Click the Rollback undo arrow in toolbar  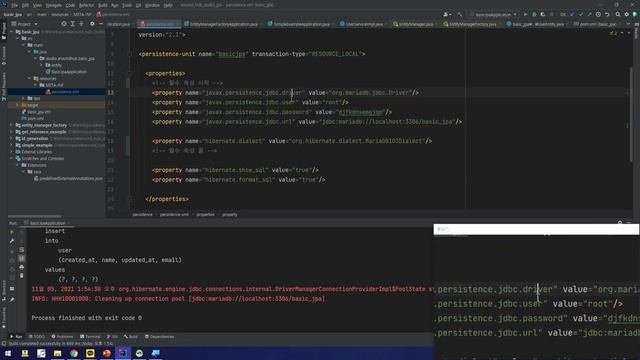[607, 14]
